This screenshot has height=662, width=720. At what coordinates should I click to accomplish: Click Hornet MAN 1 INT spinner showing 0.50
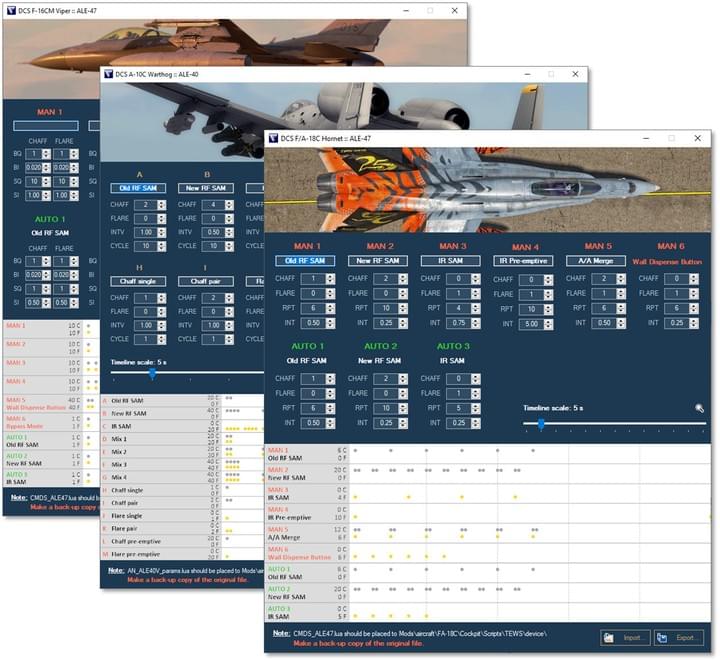(318, 323)
